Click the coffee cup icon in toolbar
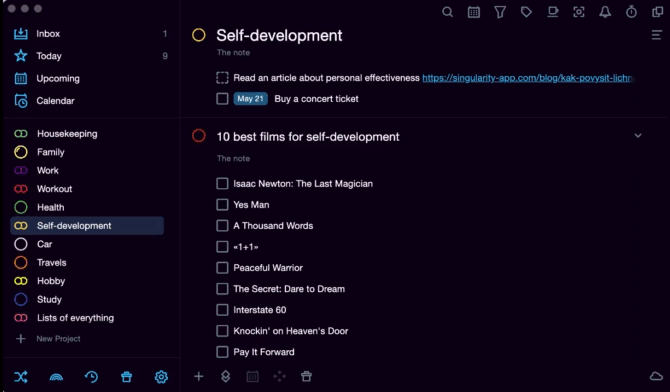 pyautogui.click(x=552, y=12)
